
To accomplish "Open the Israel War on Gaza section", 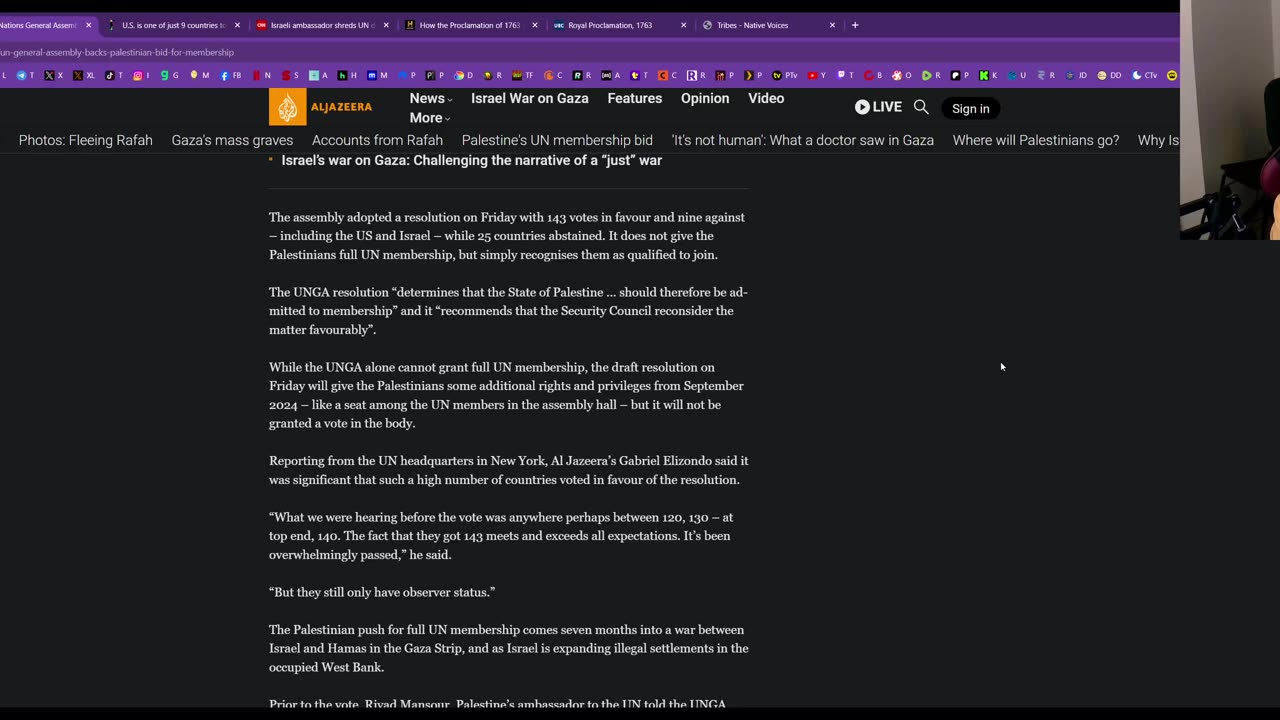I will pyautogui.click(x=530, y=98).
